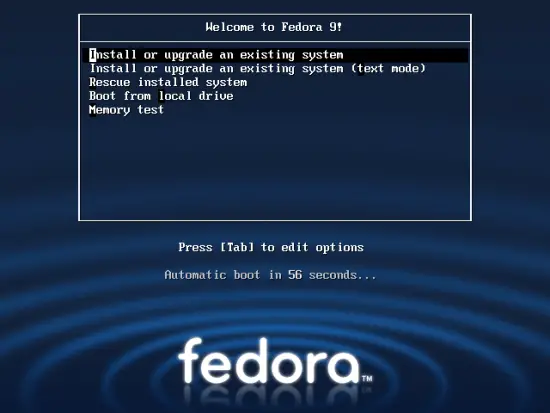Screen dimensions: 550x413
Task: Select Rescue installed system option
Action: (168, 82)
